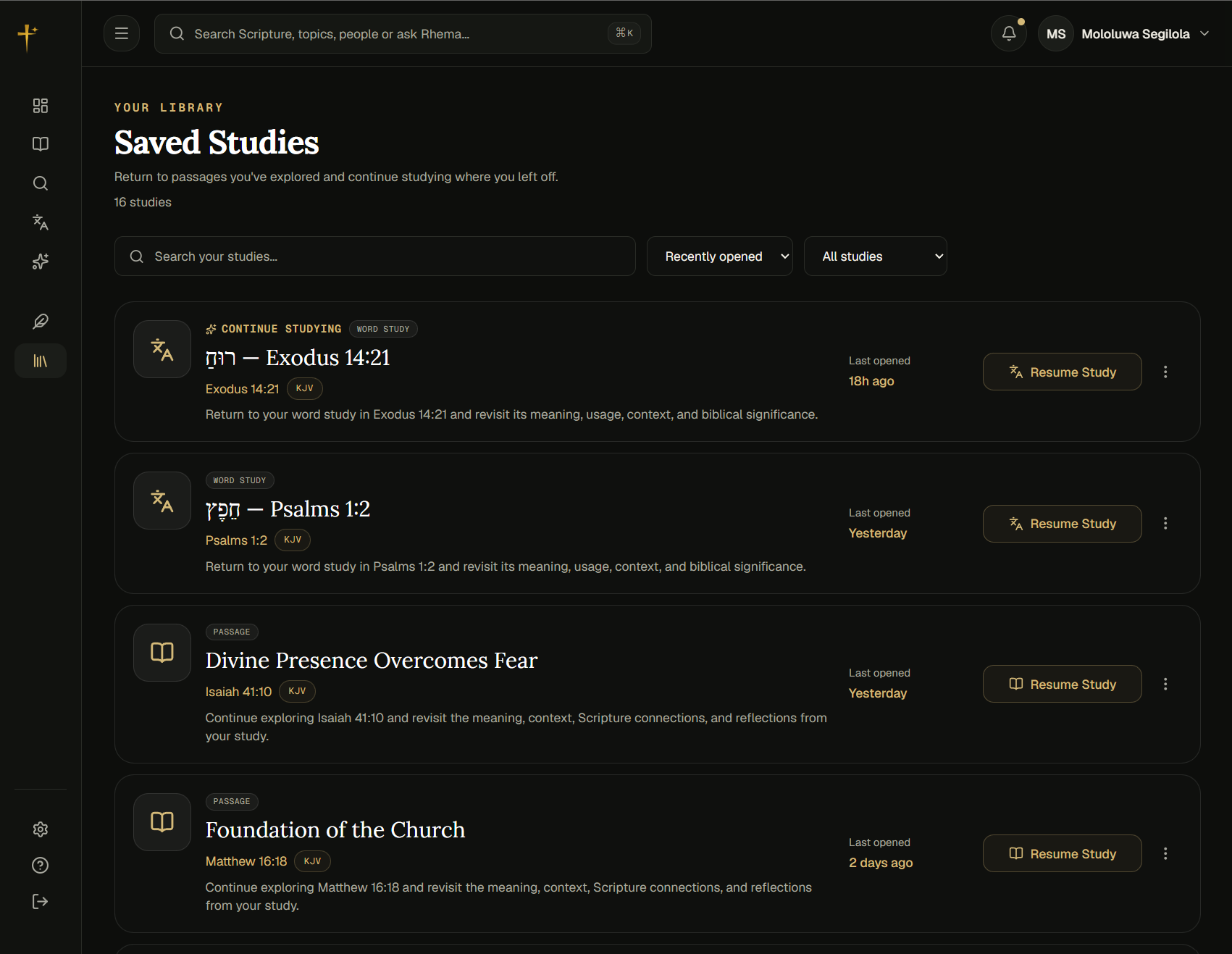
Task: Click the CONTINUE STUDYING label
Action: [x=281, y=329]
